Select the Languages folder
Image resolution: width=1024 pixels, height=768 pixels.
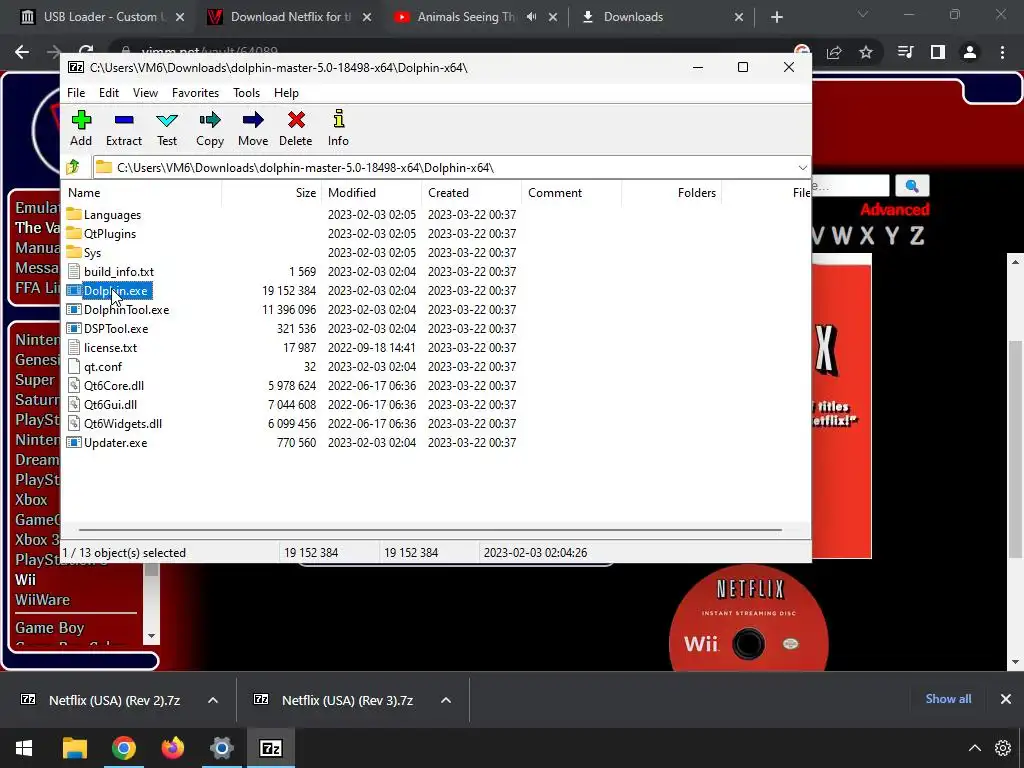[x=112, y=215]
